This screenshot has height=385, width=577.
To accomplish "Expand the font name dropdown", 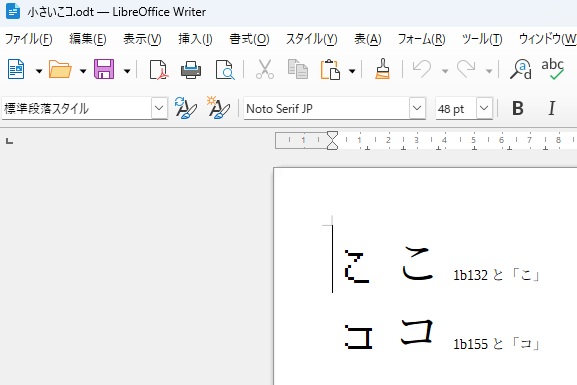I will (x=417, y=108).
